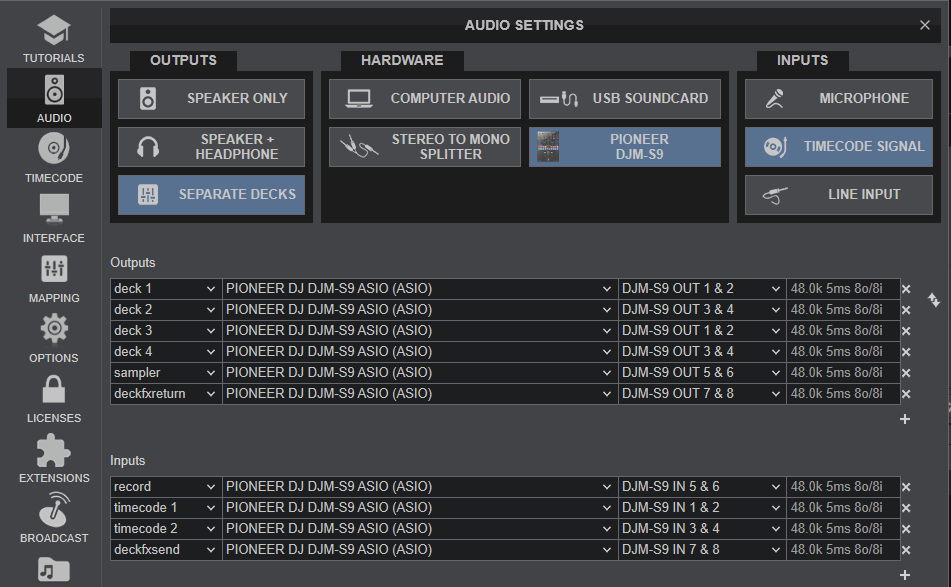The height and width of the screenshot is (587, 951).
Task: Open the timecode 2 input type dropdown
Action: (x=166, y=528)
